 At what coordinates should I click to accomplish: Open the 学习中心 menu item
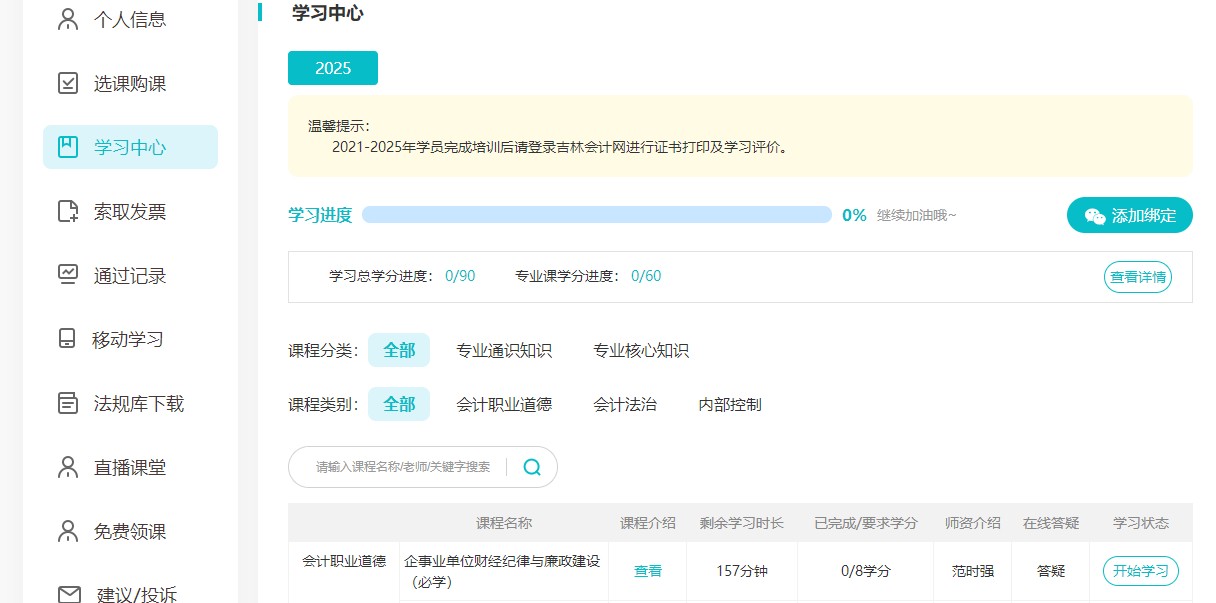(x=130, y=146)
